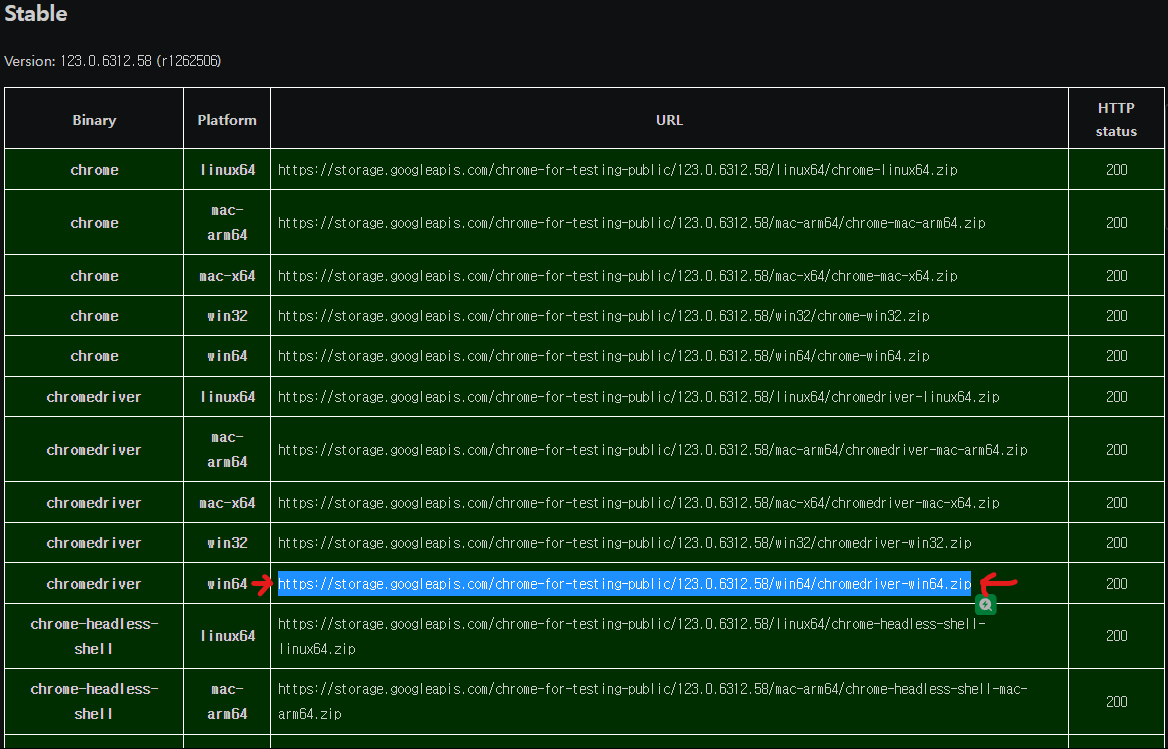This screenshot has height=749, width=1168.
Task: Click the 200 status in the chrome linux64 row
Action: click(1117, 170)
